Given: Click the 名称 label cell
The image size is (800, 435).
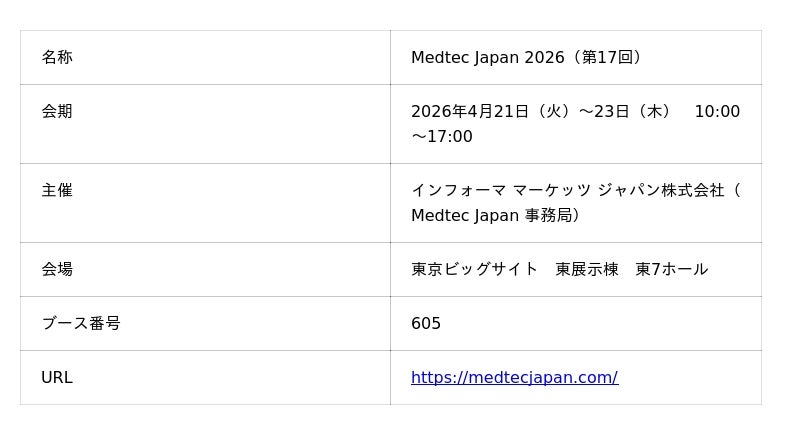Looking at the screenshot, I should pyautogui.click(x=57, y=58).
